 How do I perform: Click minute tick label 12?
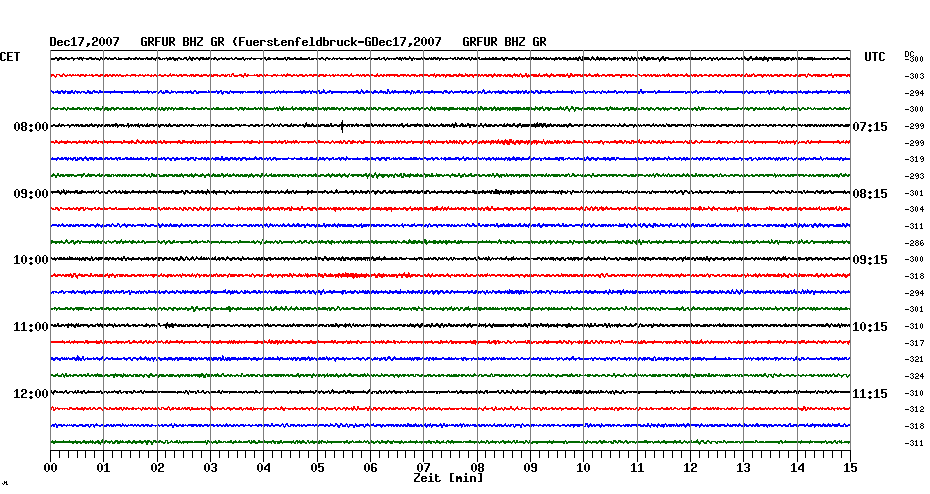coord(690,468)
